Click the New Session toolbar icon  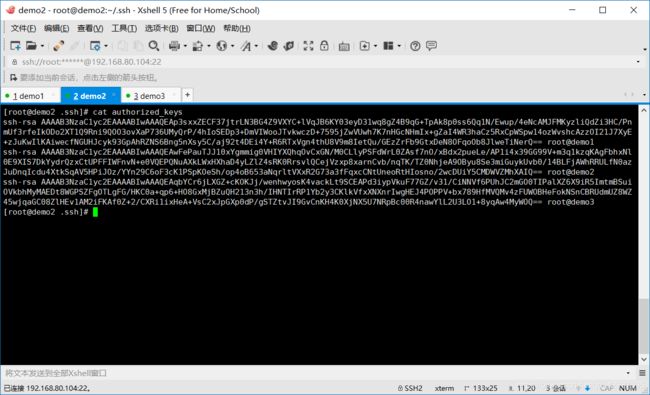15,46
